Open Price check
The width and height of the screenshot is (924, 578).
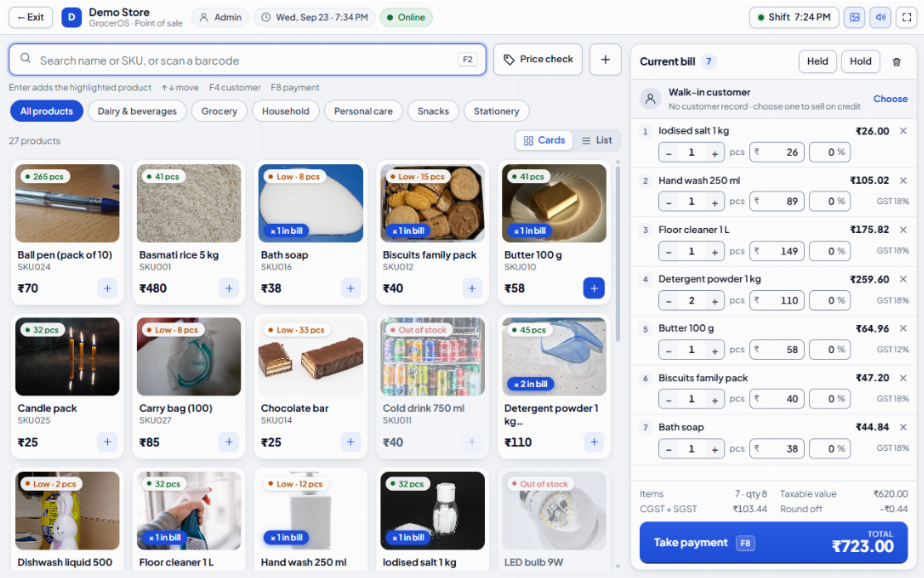538,60
